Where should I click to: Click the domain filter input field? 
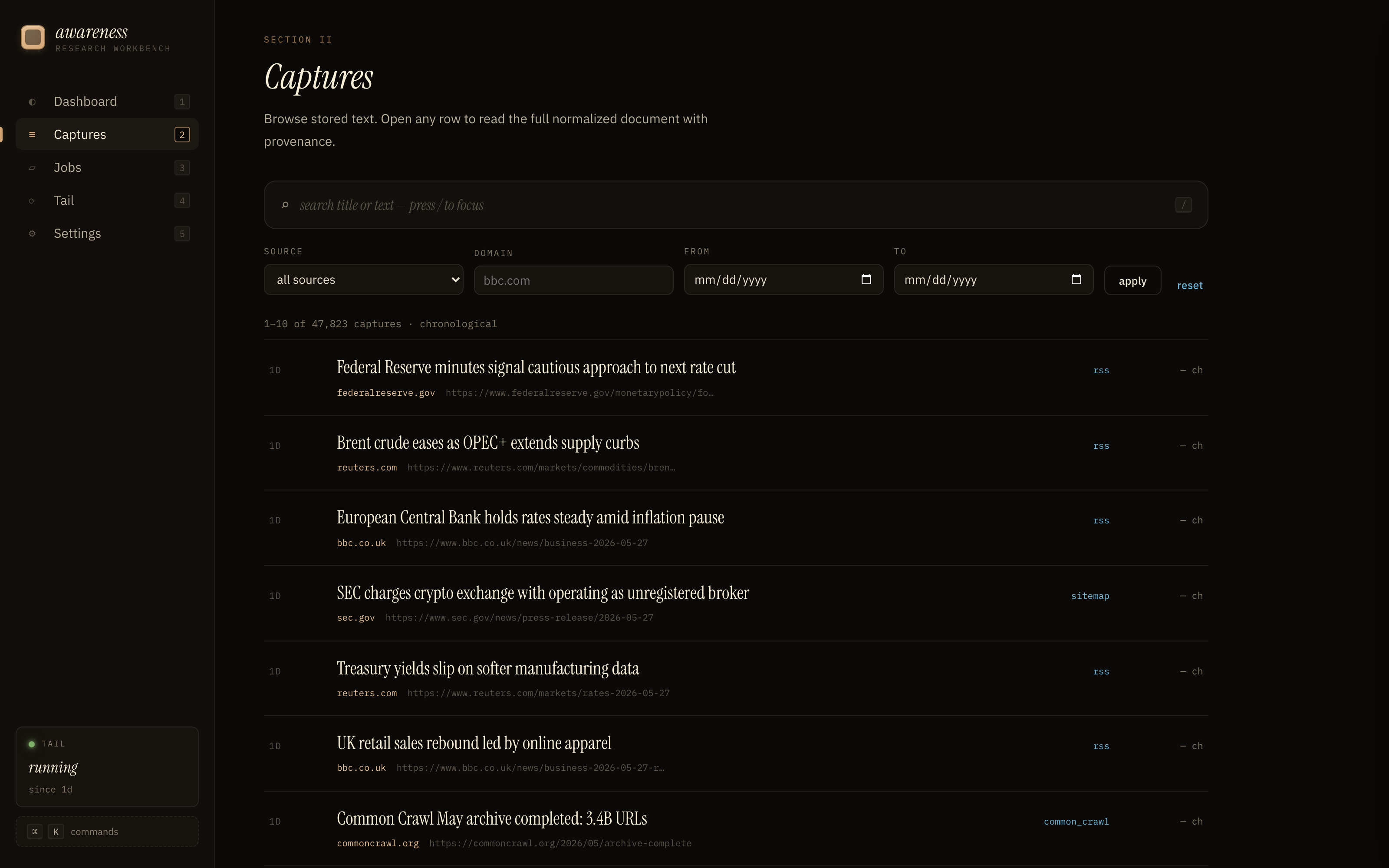[x=573, y=280]
